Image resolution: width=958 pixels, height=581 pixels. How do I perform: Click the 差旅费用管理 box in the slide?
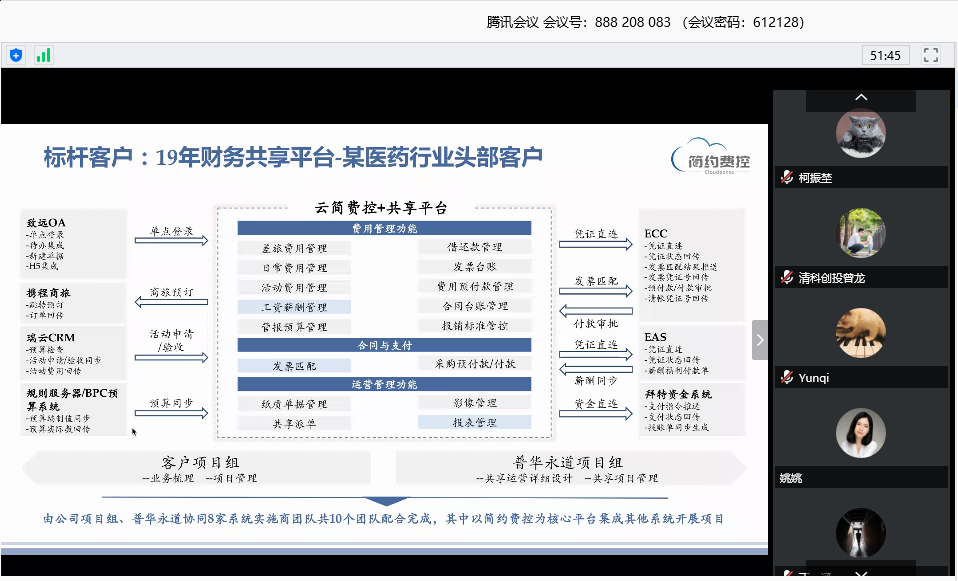tap(294, 247)
